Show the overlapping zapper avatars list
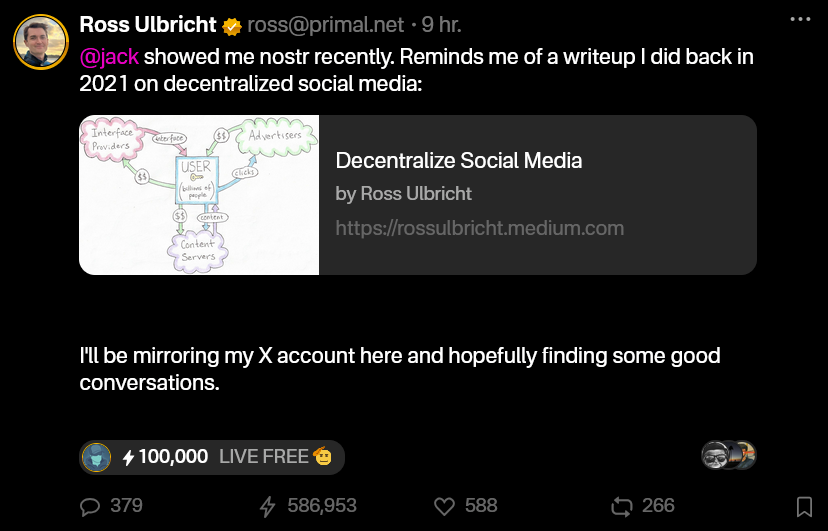828x531 pixels. pyautogui.click(x=729, y=455)
